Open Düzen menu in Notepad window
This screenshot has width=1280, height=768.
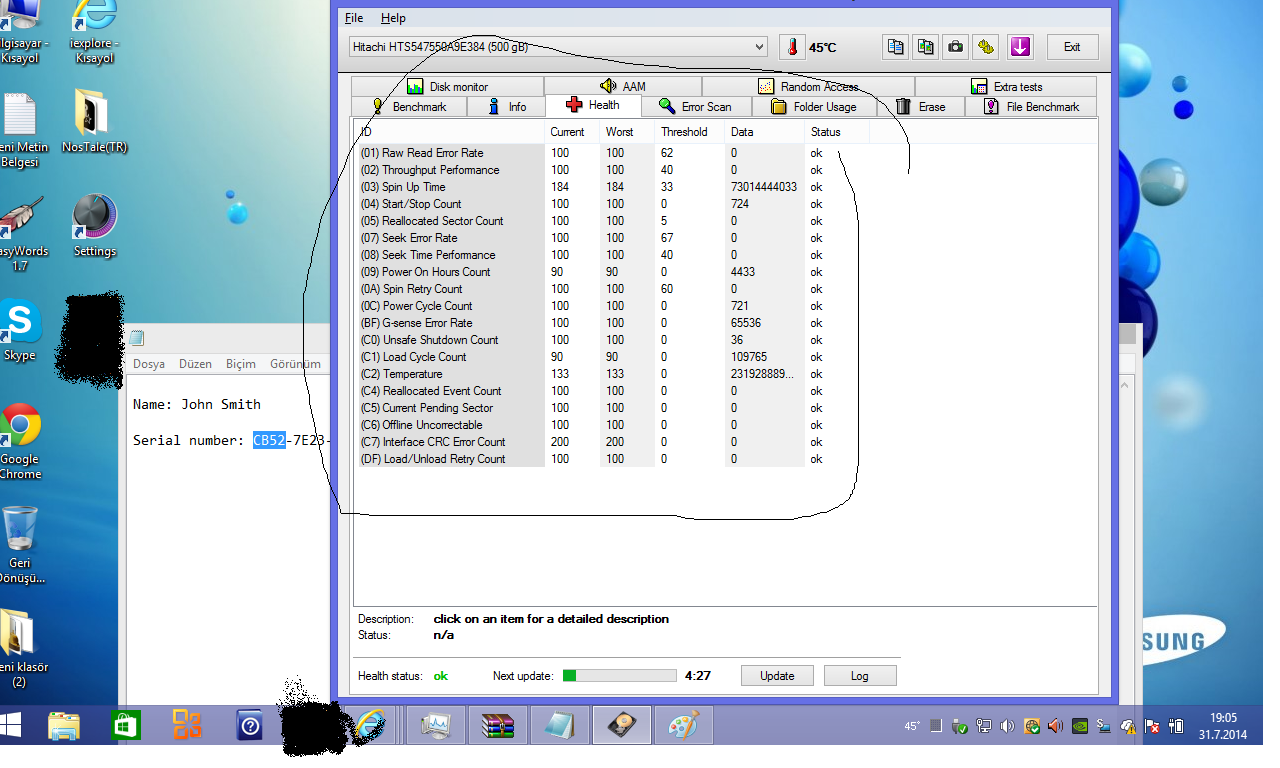pos(195,364)
